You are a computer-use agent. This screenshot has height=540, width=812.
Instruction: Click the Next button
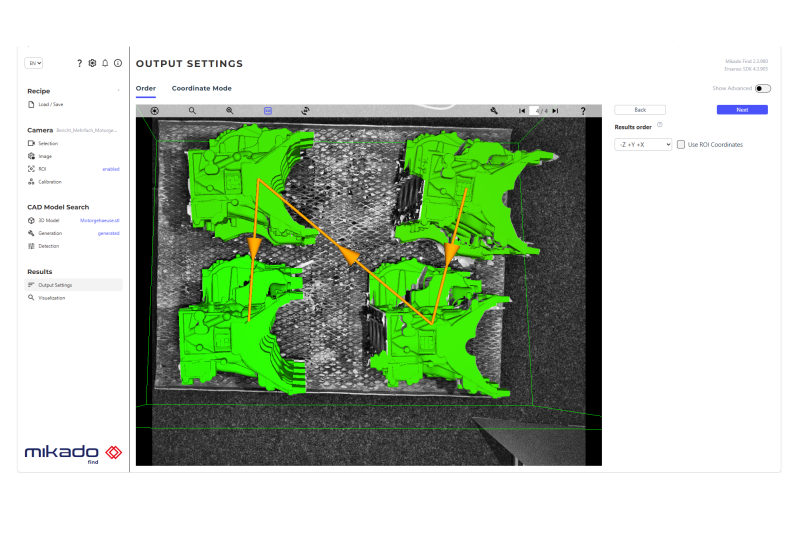pyautogui.click(x=742, y=110)
